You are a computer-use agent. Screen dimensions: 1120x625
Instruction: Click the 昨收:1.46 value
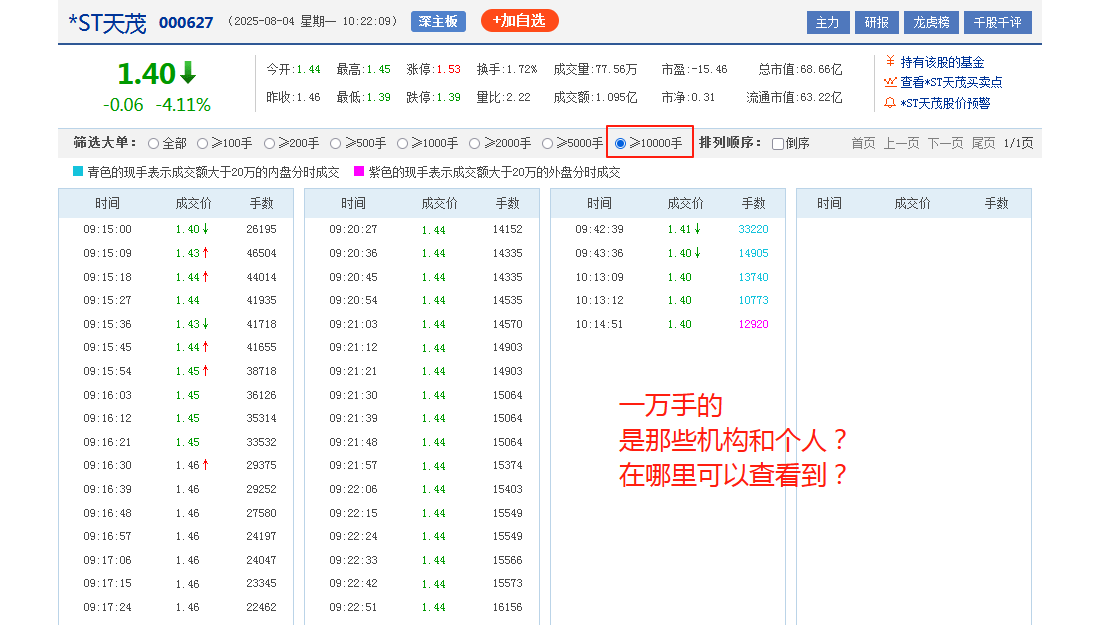[294, 97]
